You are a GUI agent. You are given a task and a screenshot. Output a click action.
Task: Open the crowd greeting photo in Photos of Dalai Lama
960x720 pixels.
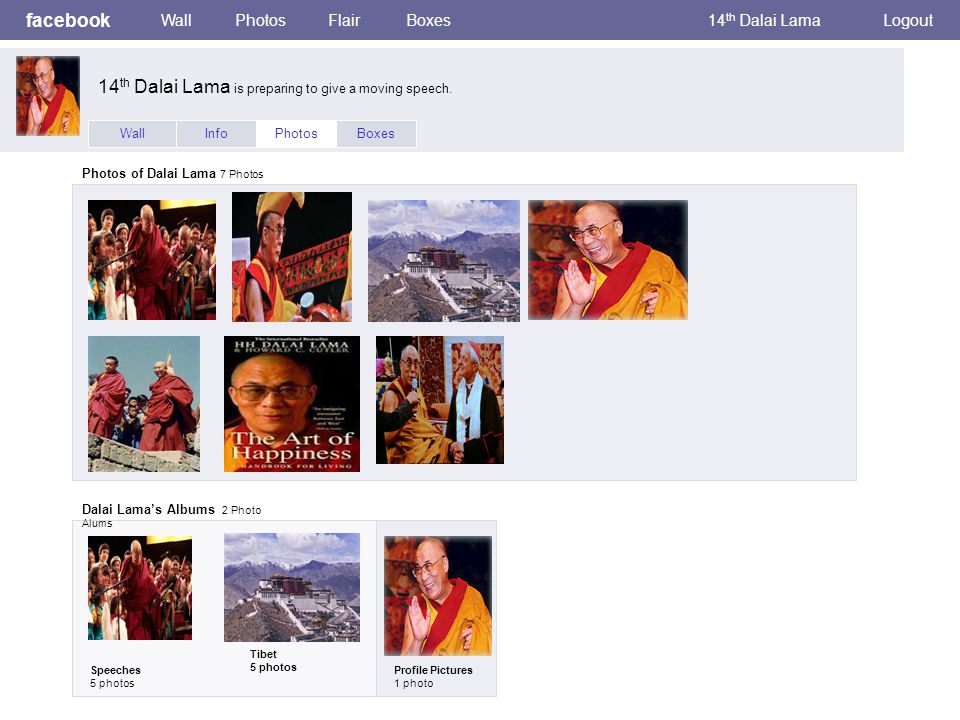[152, 260]
